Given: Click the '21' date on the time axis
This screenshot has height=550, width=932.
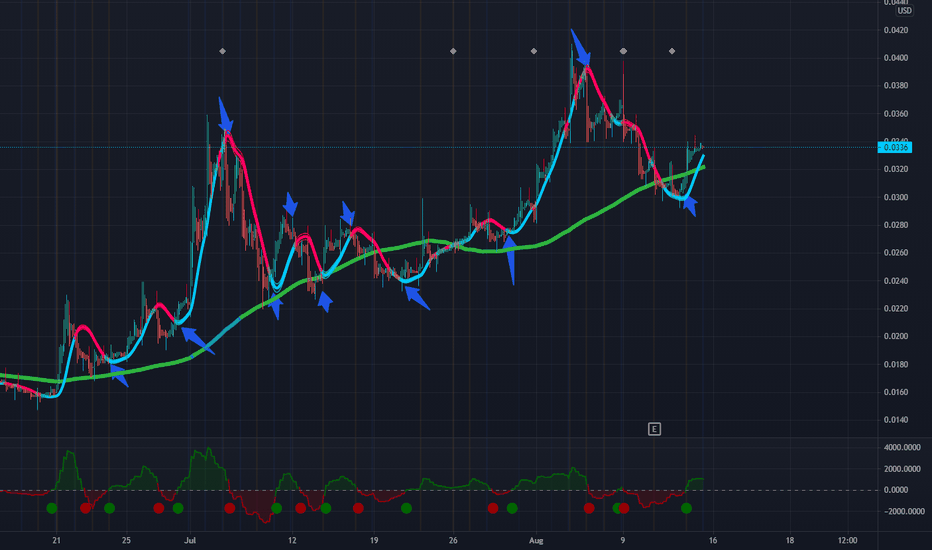Looking at the screenshot, I should tap(56, 540).
